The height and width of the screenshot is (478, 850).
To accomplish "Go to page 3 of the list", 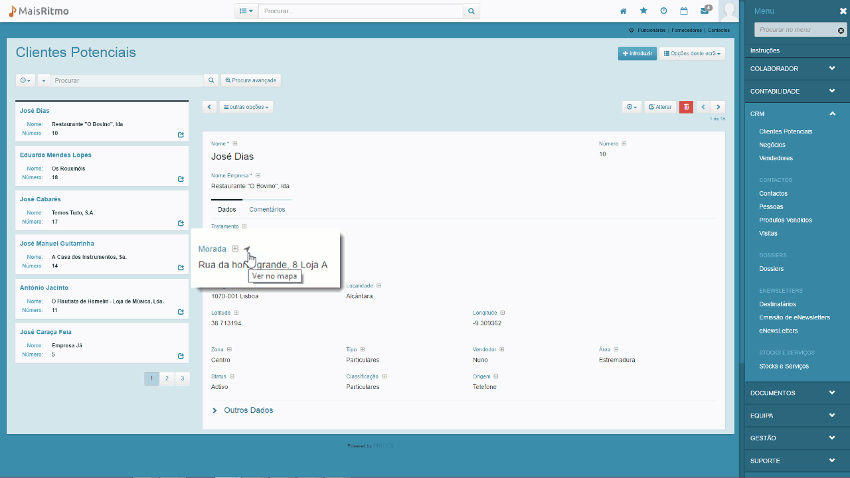I will pos(182,378).
